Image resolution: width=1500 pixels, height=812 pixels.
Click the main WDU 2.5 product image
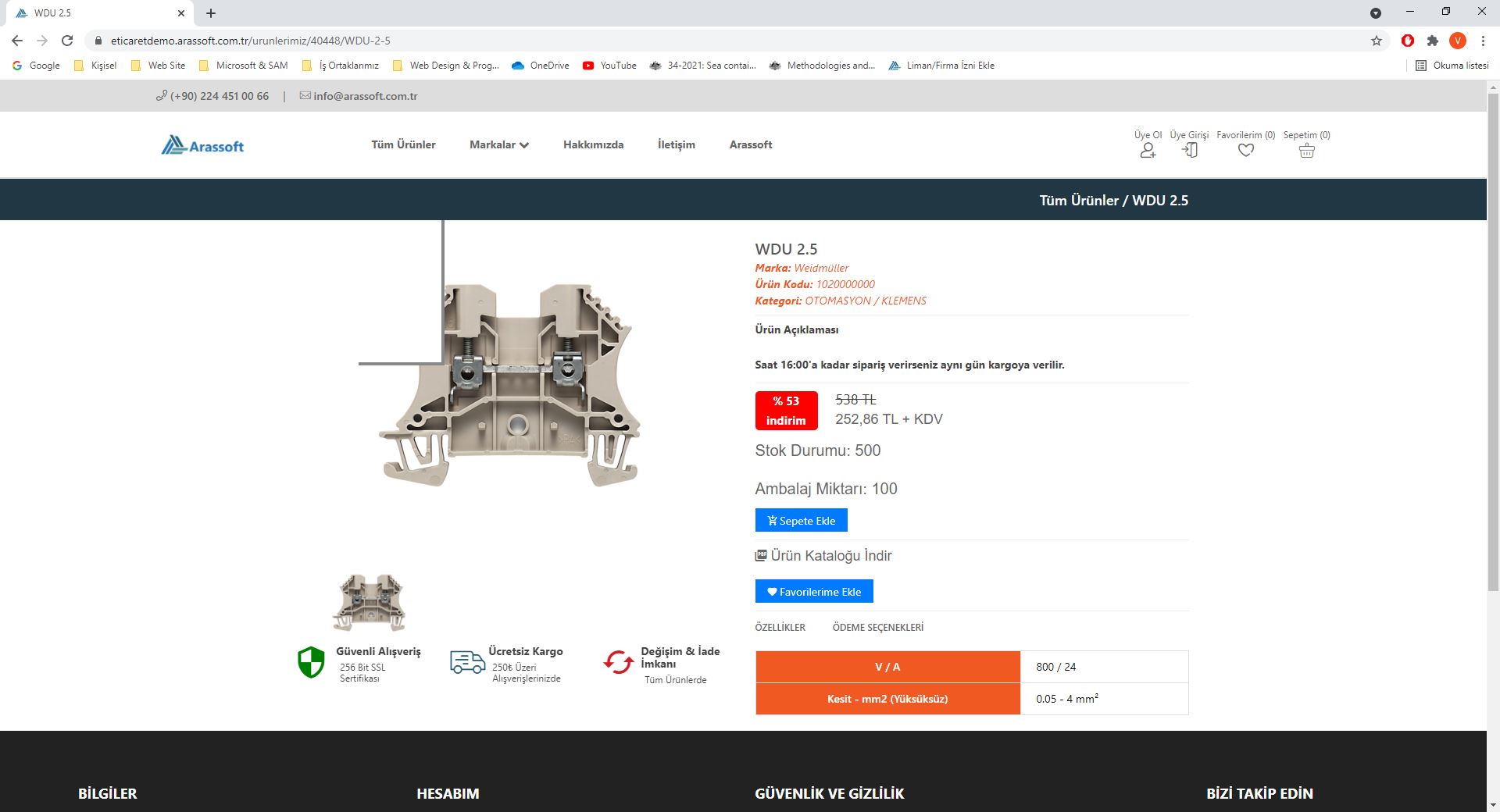(509, 384)
